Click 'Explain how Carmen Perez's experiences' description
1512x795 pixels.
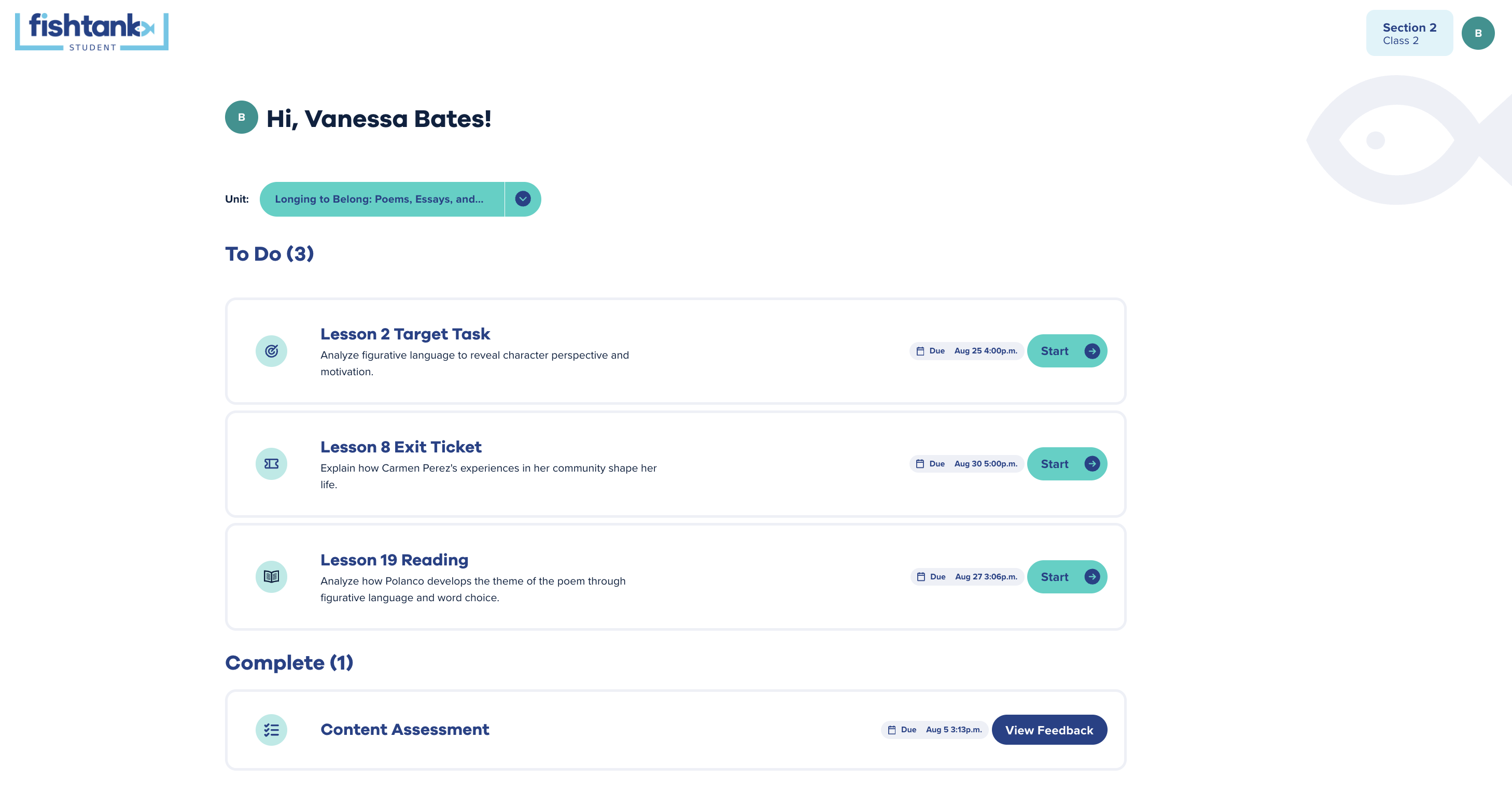(488, 476)
